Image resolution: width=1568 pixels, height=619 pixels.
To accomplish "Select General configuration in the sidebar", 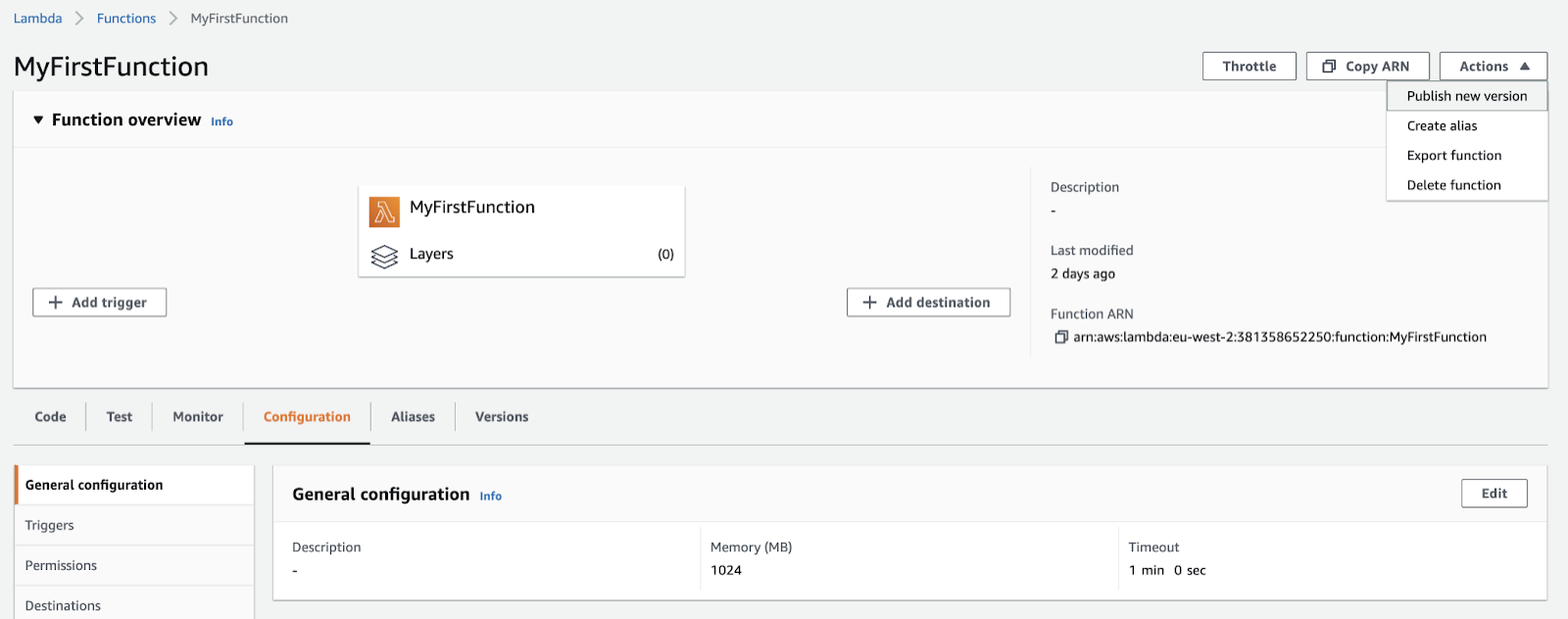I will (x=134, y=485).
